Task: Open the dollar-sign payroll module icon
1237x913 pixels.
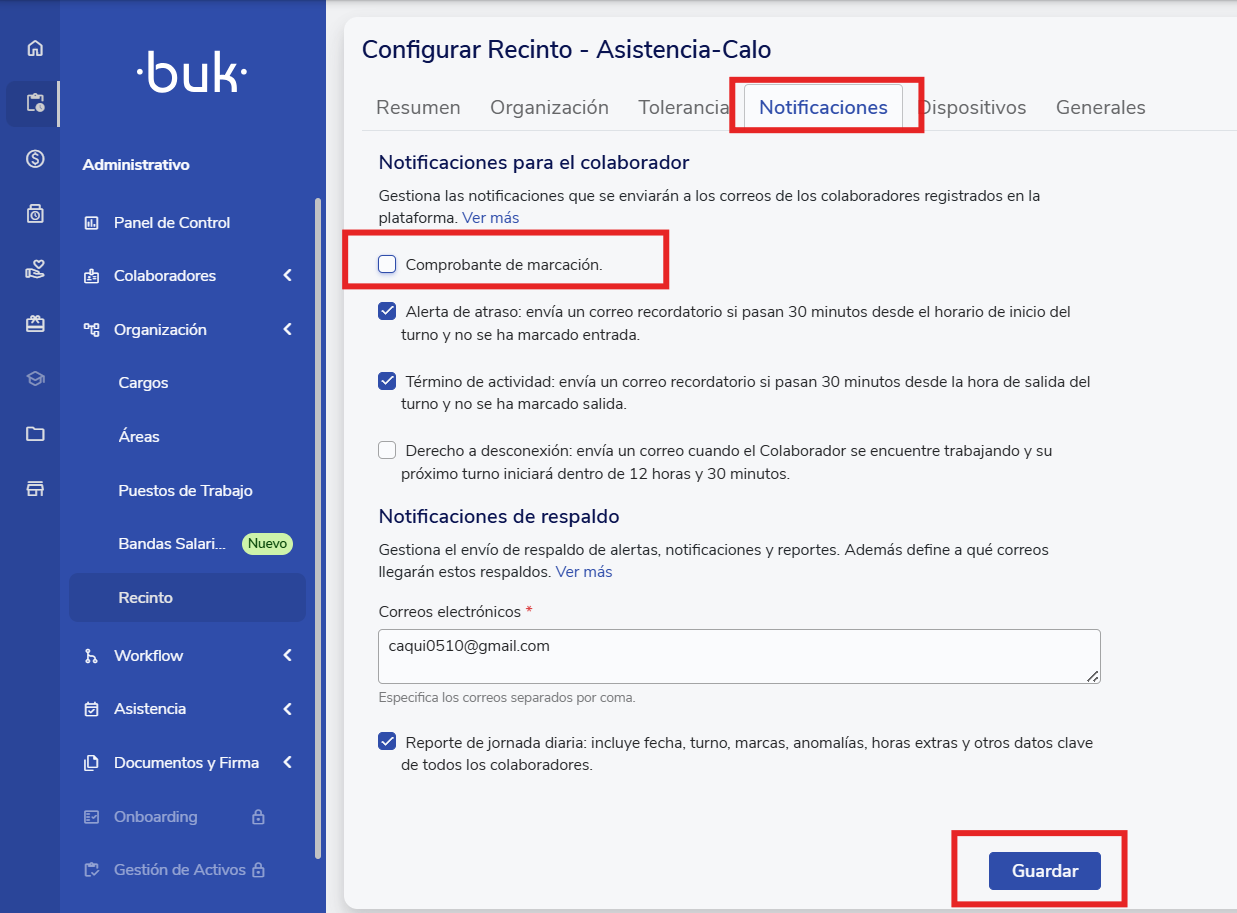Action: pyautogui.click(x=35, y=158)
